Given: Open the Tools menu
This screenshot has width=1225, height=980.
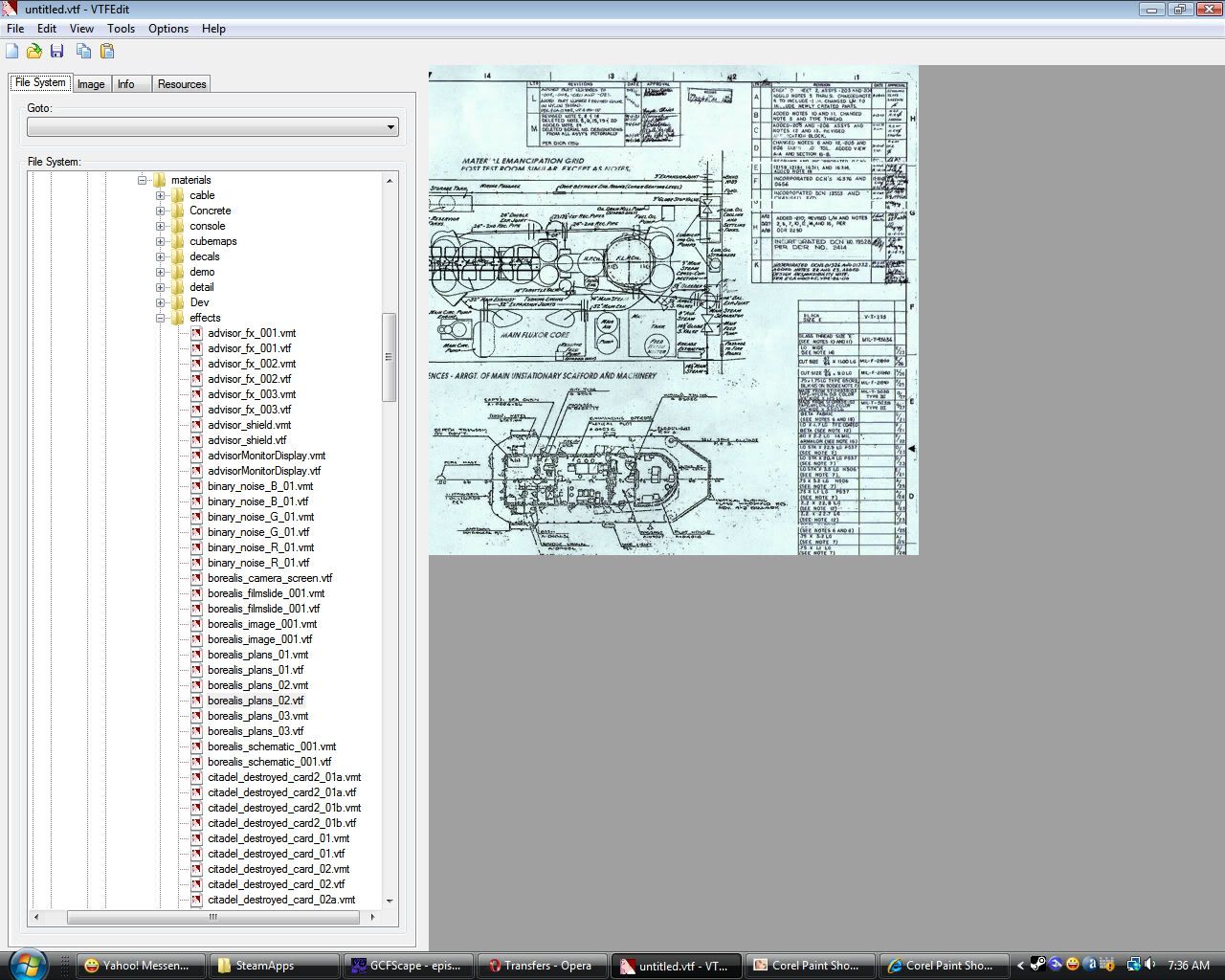Looking at the screenshot, I should pos(121,29).
